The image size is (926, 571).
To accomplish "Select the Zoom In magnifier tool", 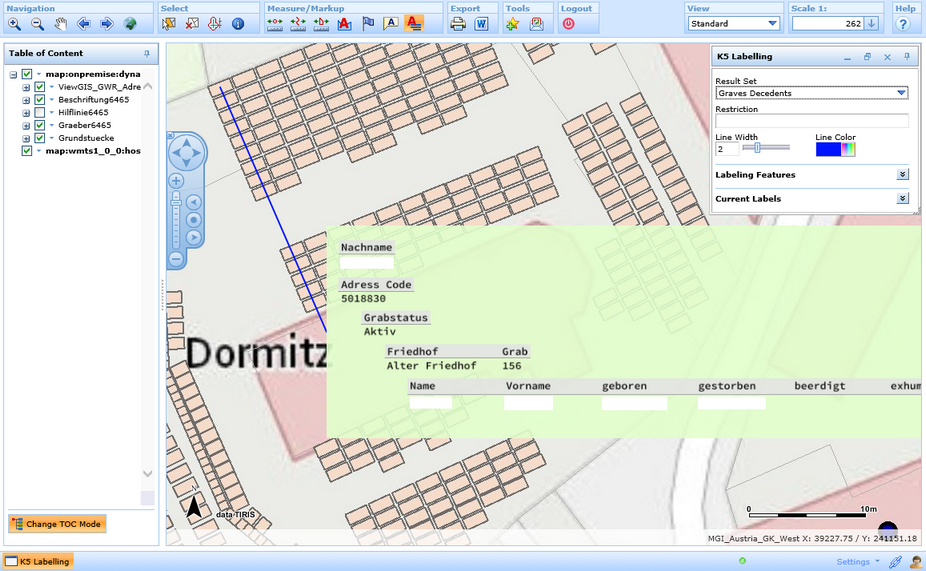I will click(14, 24).
